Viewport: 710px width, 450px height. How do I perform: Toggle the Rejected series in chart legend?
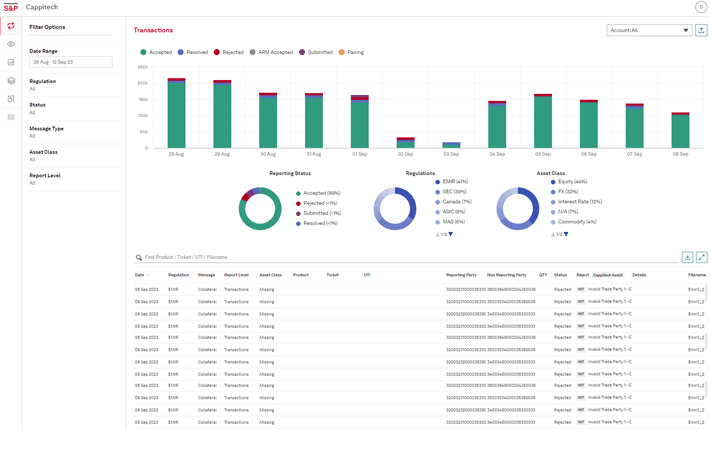click(229, 53)
